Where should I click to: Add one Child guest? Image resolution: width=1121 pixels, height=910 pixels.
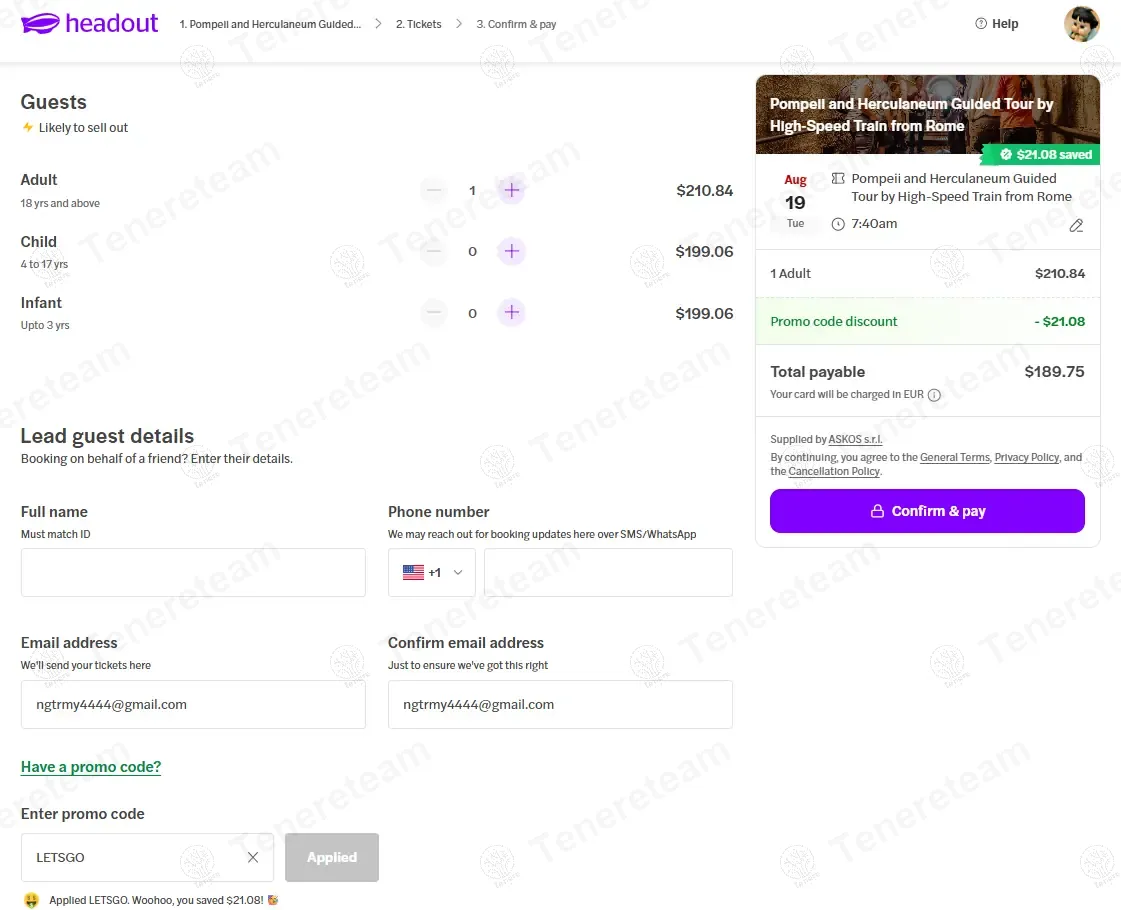512,252
